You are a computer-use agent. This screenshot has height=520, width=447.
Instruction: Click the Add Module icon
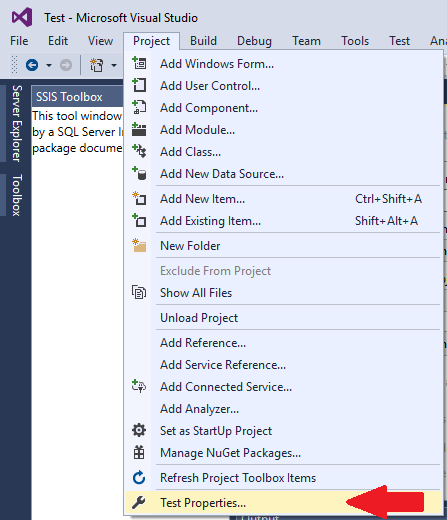click(x=139, y=129)
